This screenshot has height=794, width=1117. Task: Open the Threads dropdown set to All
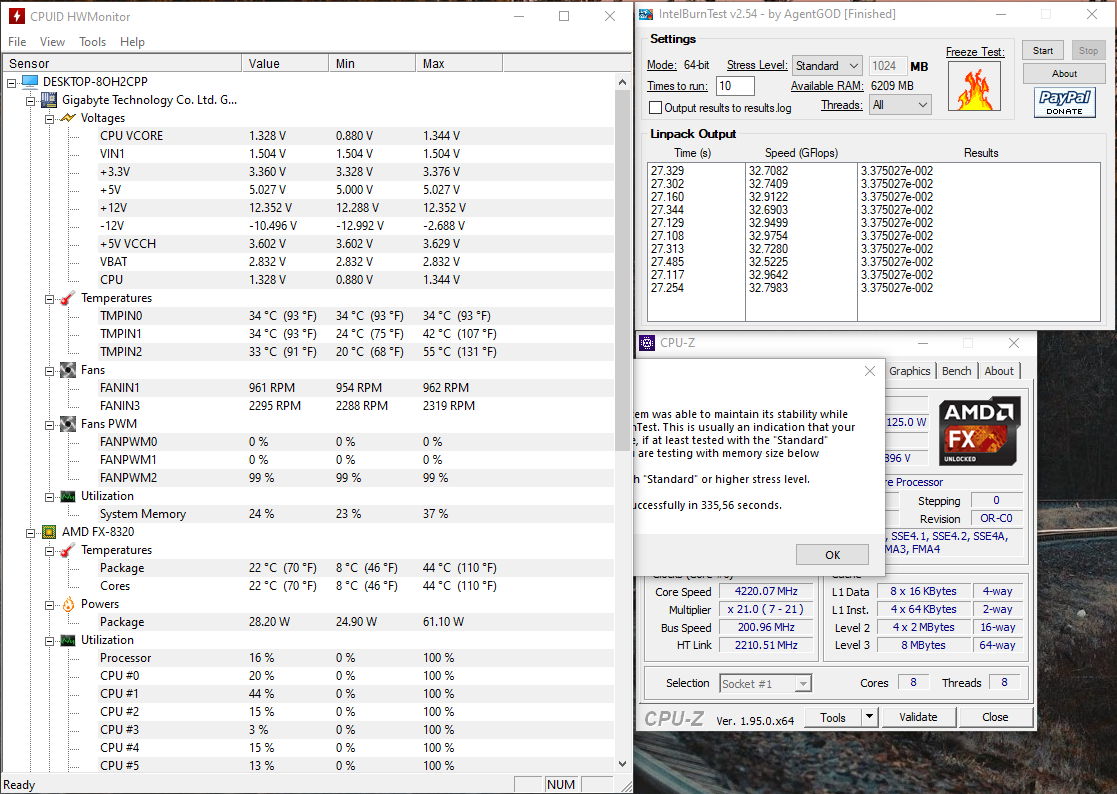pyautogui.click(x=900, y=105)
